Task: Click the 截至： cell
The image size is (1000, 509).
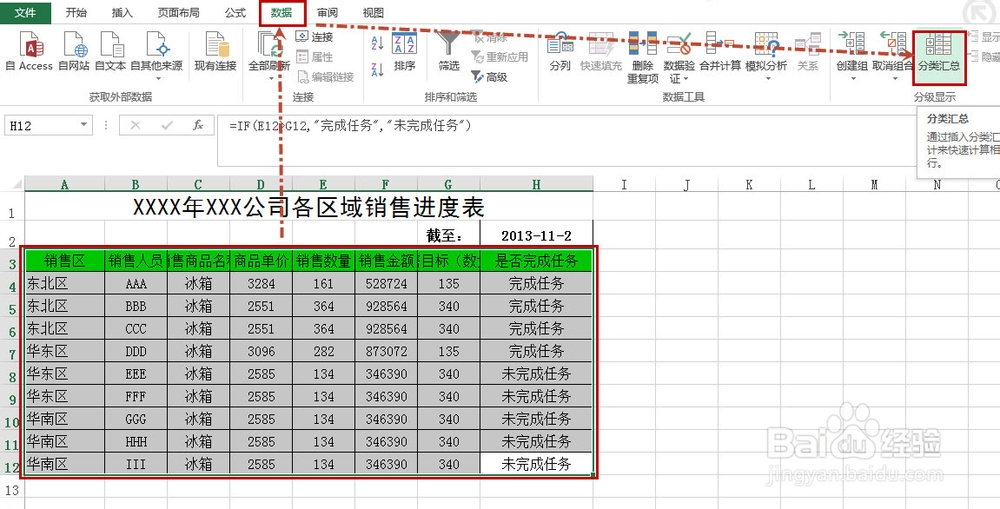Action: (449, 235)
